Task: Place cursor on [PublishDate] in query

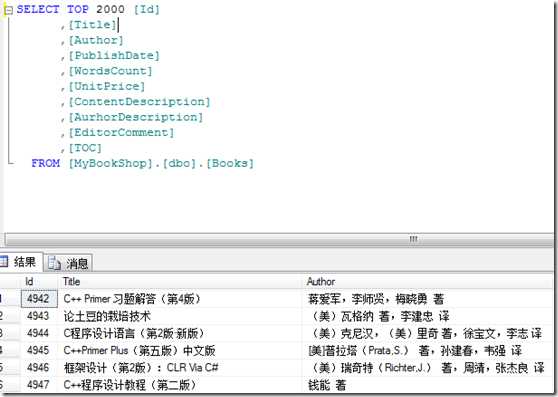Action: (x=114, y=55)
